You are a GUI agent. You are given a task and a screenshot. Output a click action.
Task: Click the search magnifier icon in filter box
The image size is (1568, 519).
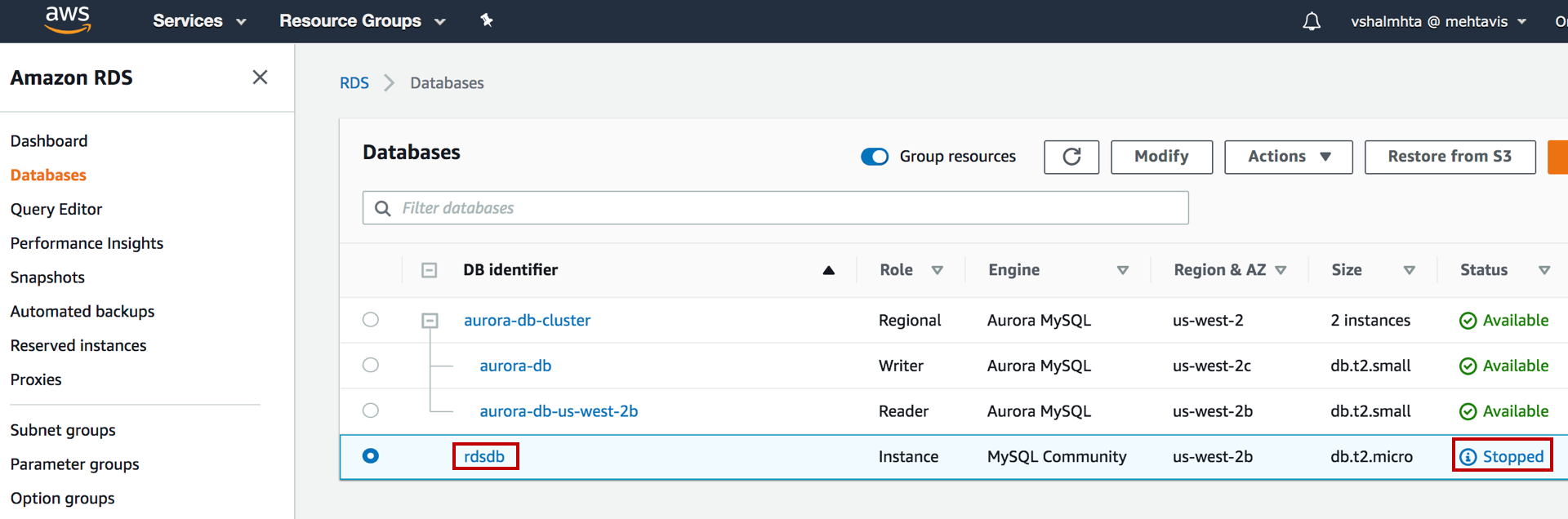click(x=382, y=208)
